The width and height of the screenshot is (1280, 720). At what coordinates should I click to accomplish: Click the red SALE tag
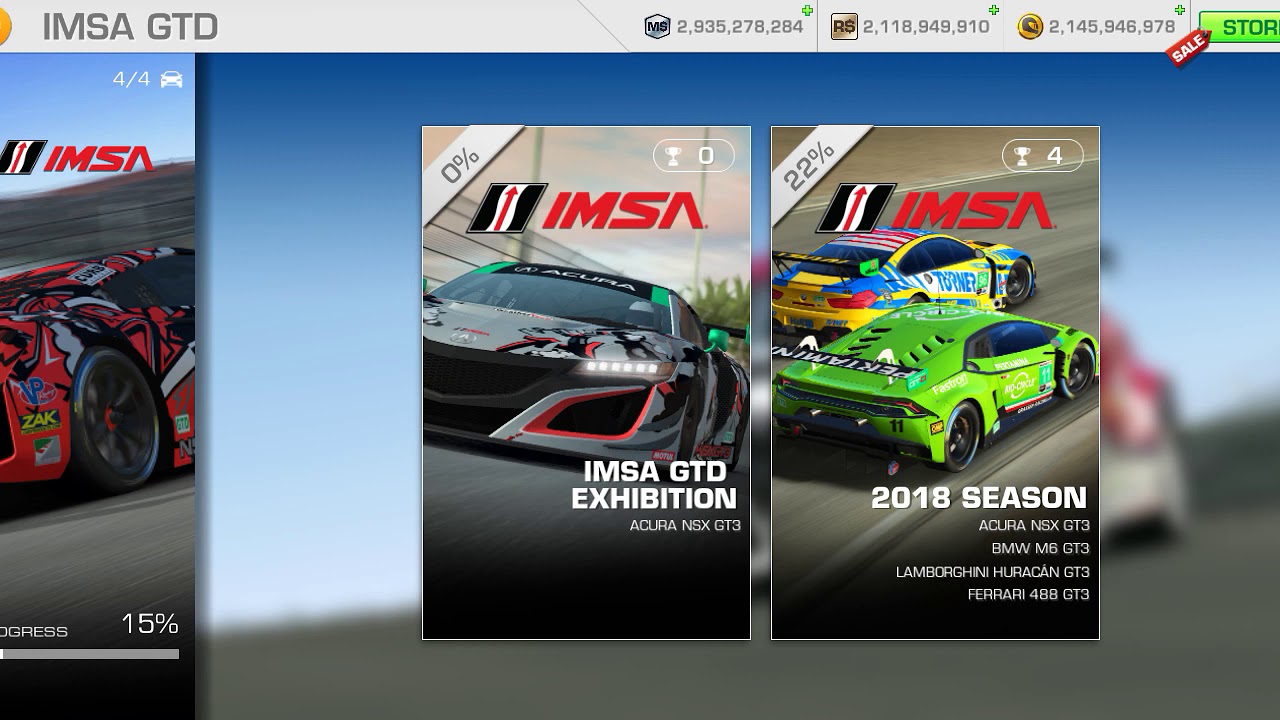click(1189, 48)
